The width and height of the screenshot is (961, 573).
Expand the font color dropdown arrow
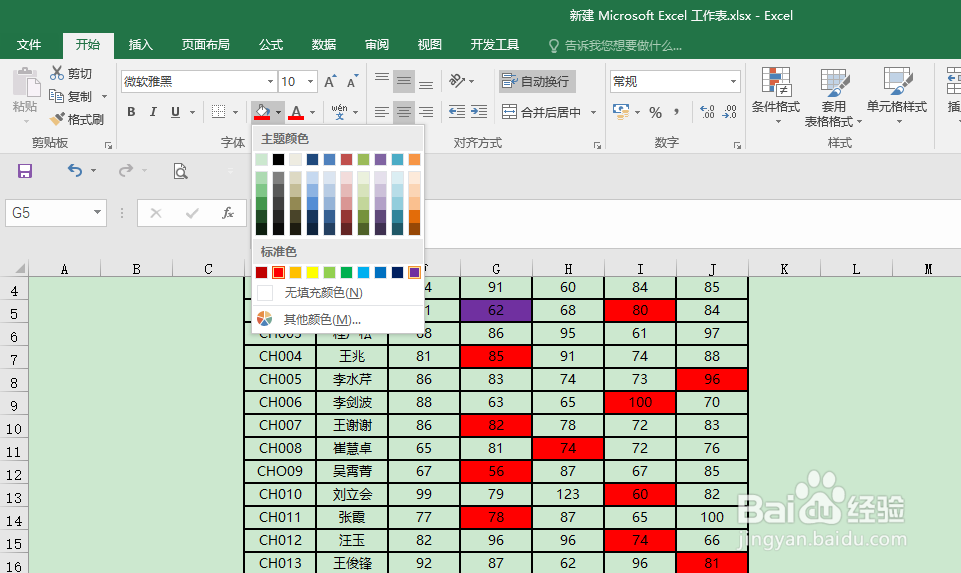(313, 112)
